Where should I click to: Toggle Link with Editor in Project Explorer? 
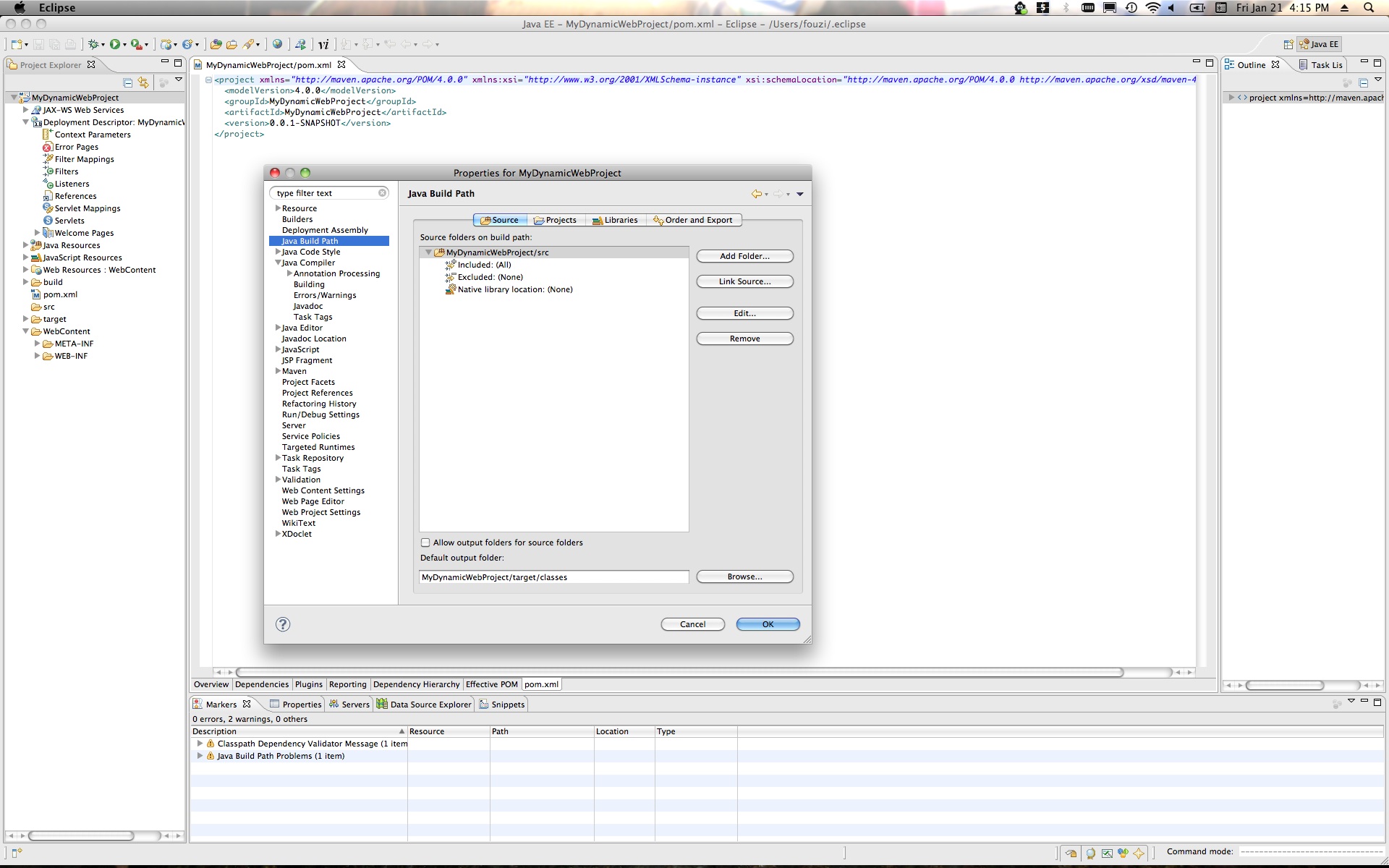click(x=143, y=82)
